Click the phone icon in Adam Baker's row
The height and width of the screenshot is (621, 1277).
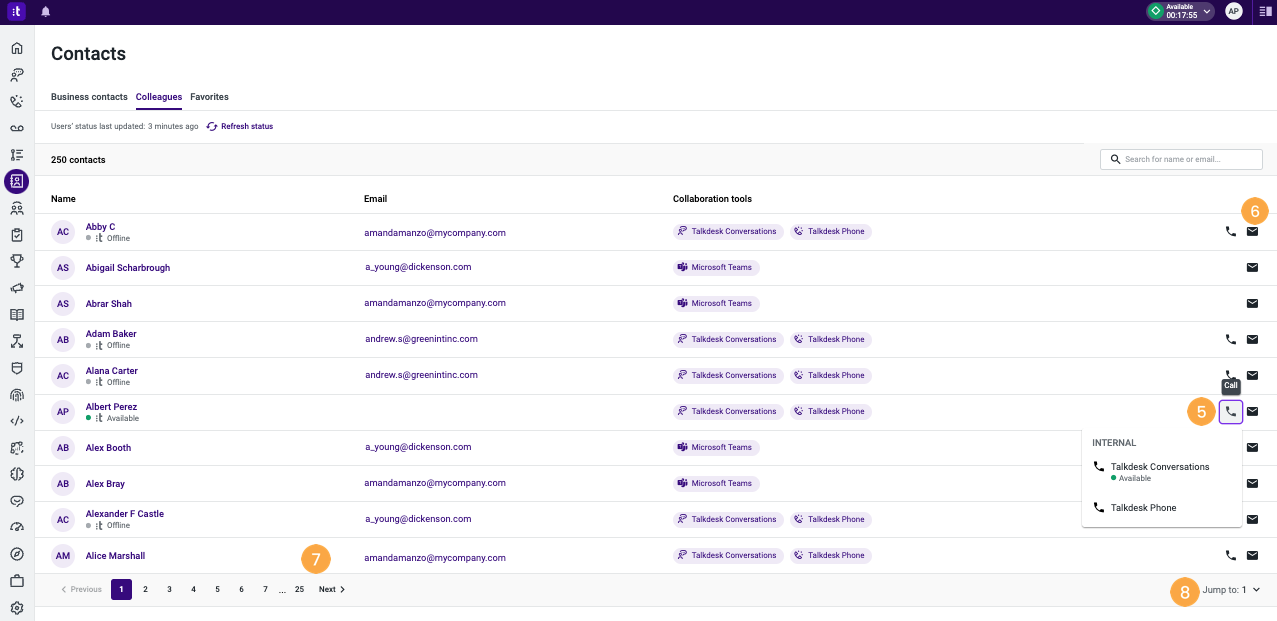[1230, 339]
